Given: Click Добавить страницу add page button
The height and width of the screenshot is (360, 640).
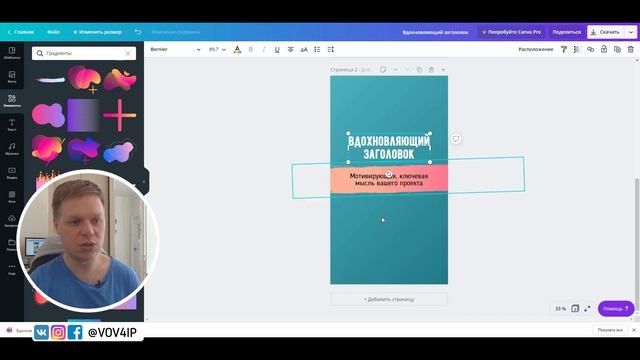Looking at the screenshot, I should click(389, 299).
